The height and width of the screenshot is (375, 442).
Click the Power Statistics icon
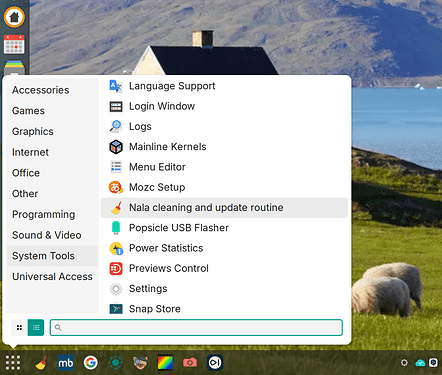pos(116,248)
